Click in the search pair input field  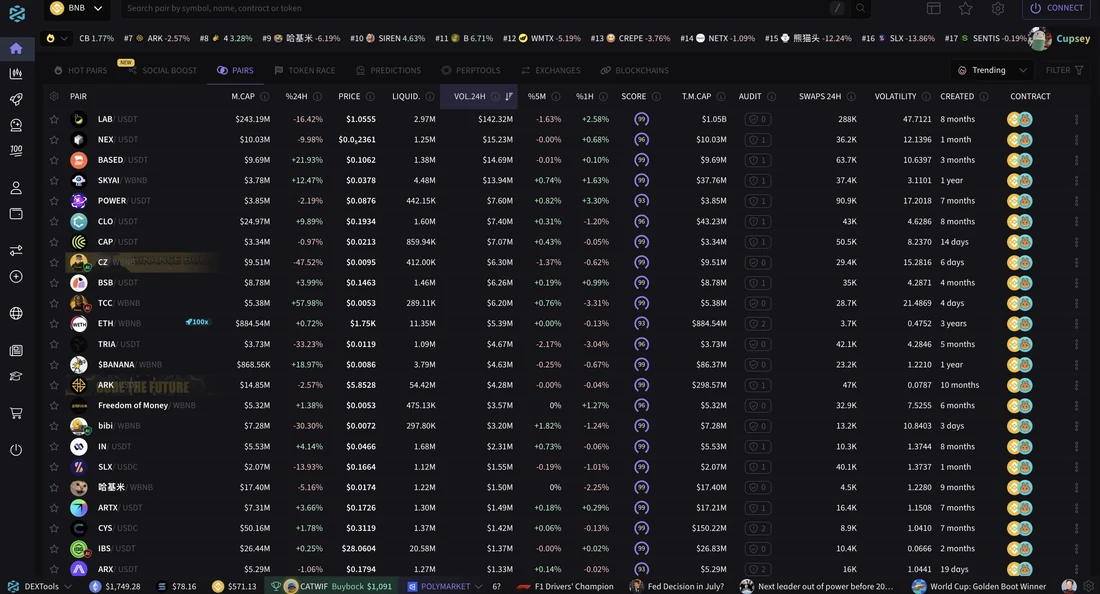point(477,8)
